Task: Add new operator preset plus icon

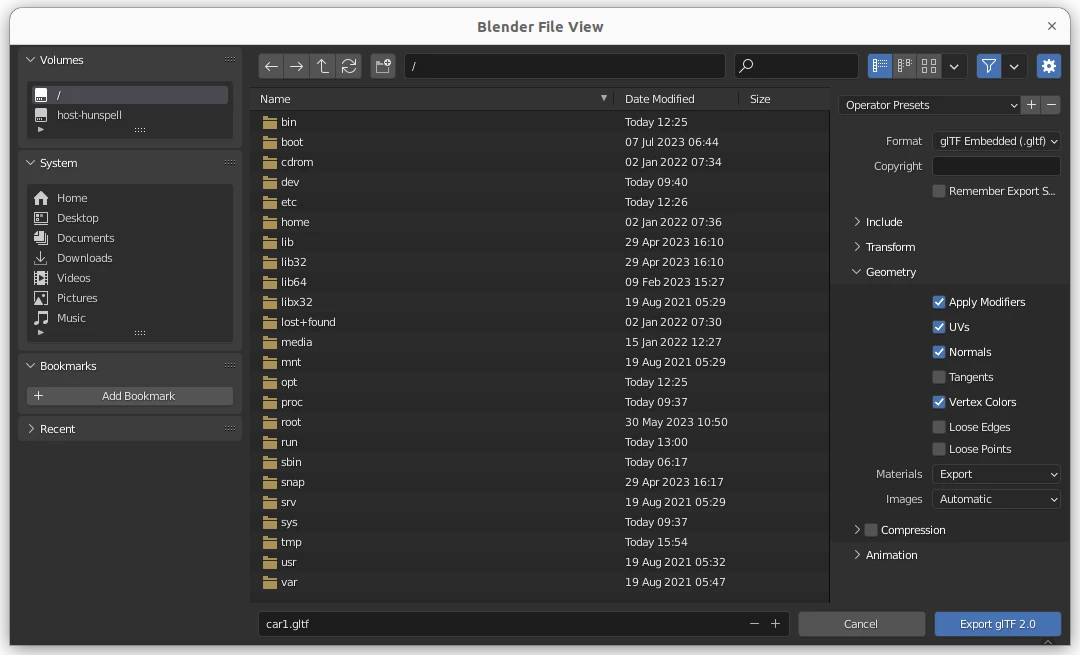Action: 1031,105
